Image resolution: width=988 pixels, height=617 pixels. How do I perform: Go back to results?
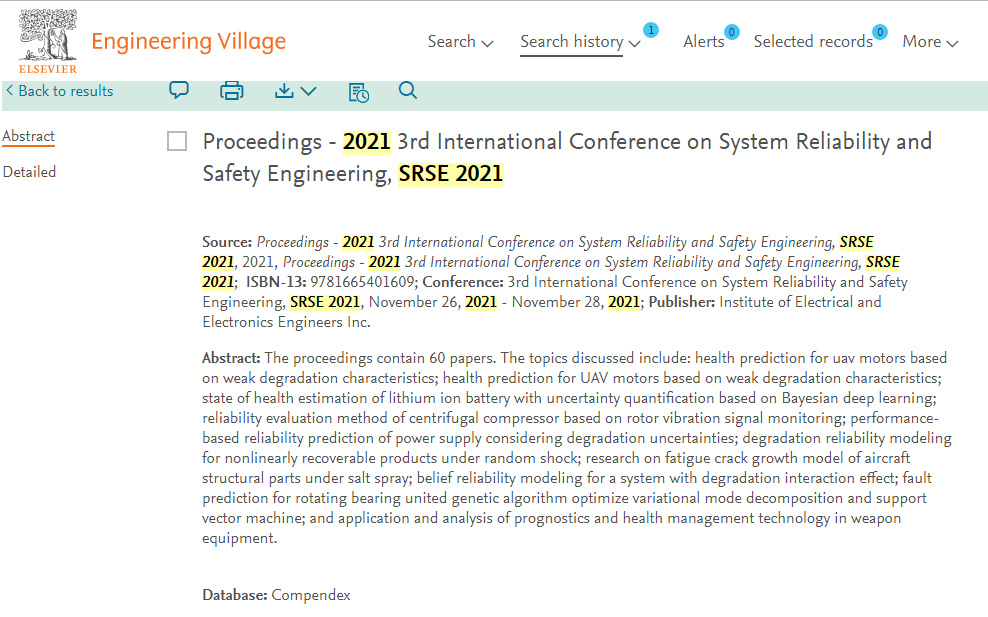60,91
